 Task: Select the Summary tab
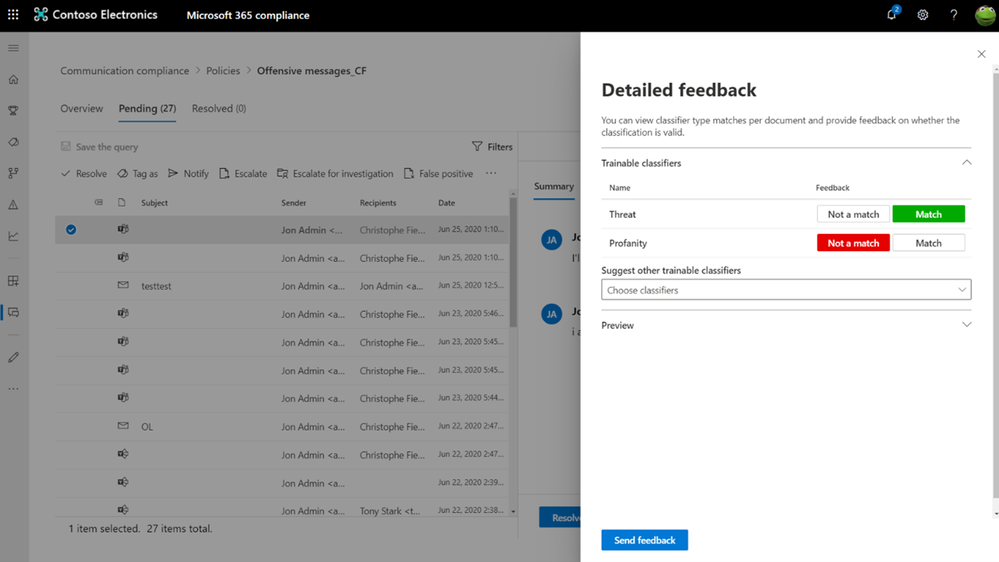click(x=554, y=186)
